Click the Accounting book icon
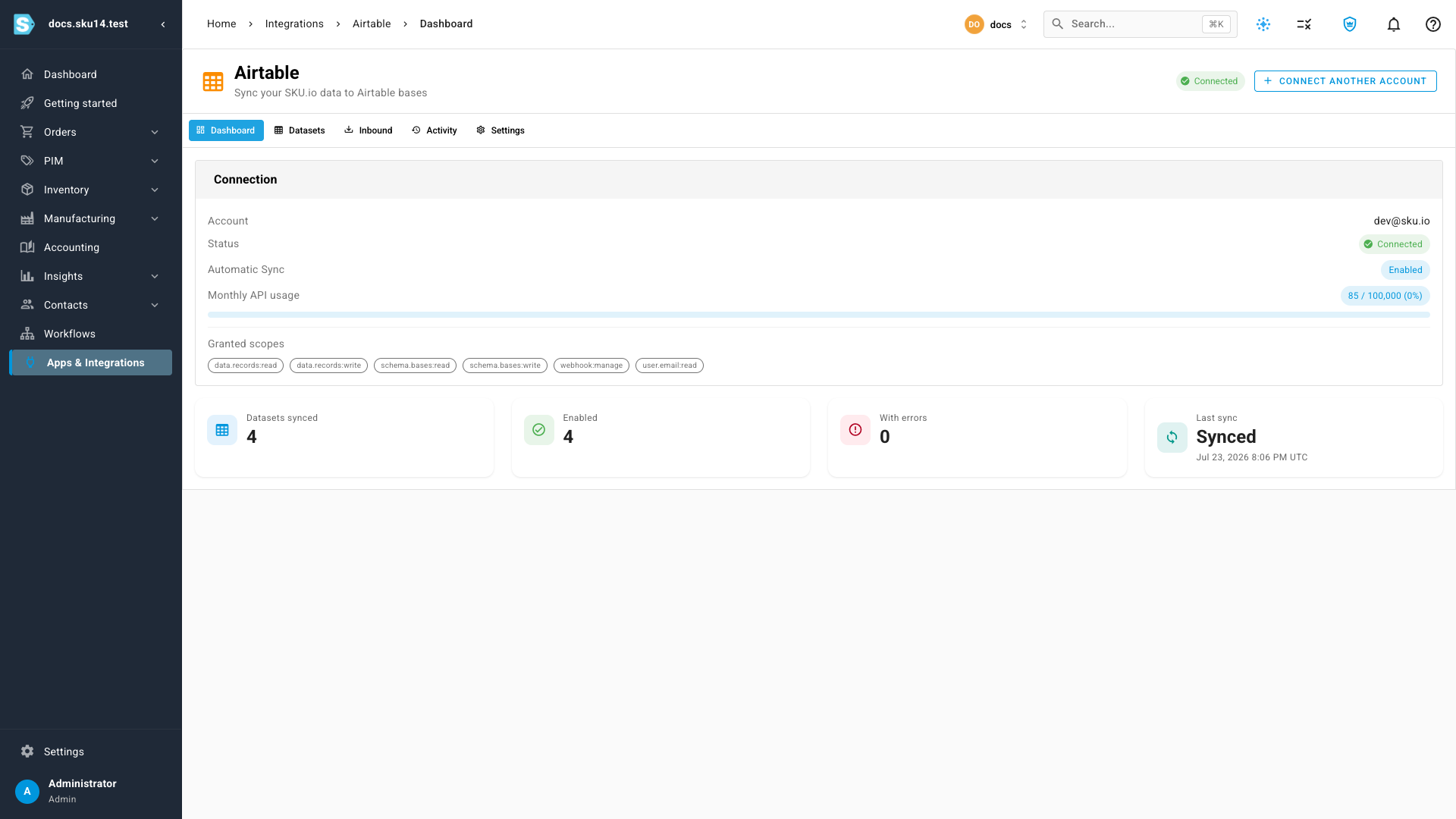 tap(27, 247)
